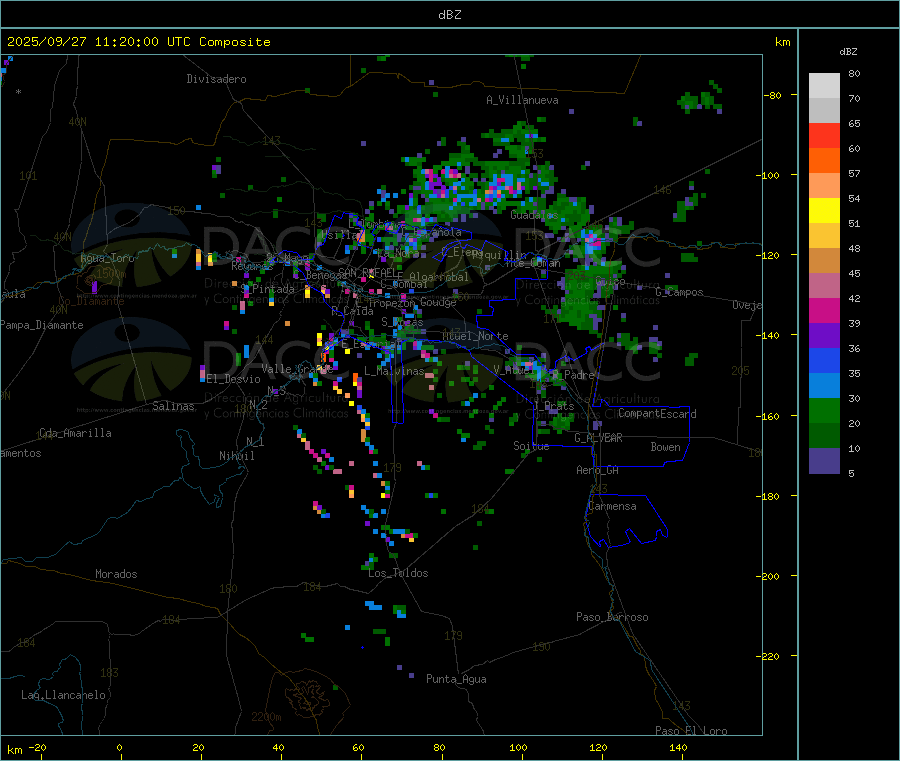Click the Lag.Llancanelo place label
Image resolution: width=900 pixels, height=761 pixels.
63,695
